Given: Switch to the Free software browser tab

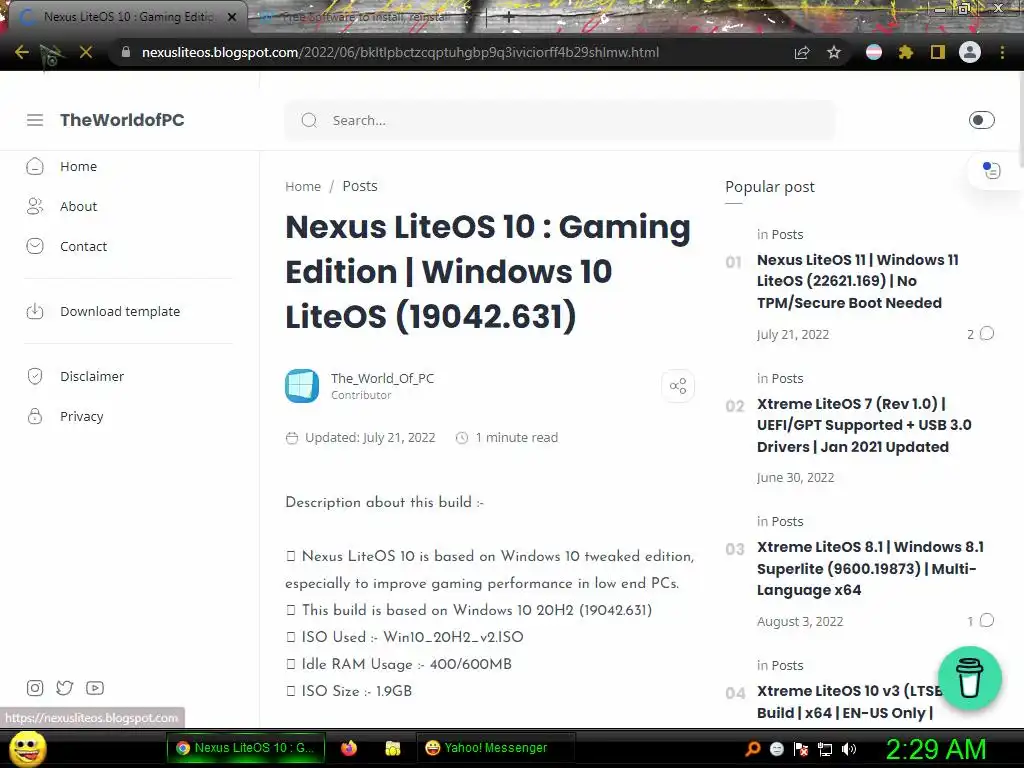Looking at the screenshot, I should pos(366,17).
